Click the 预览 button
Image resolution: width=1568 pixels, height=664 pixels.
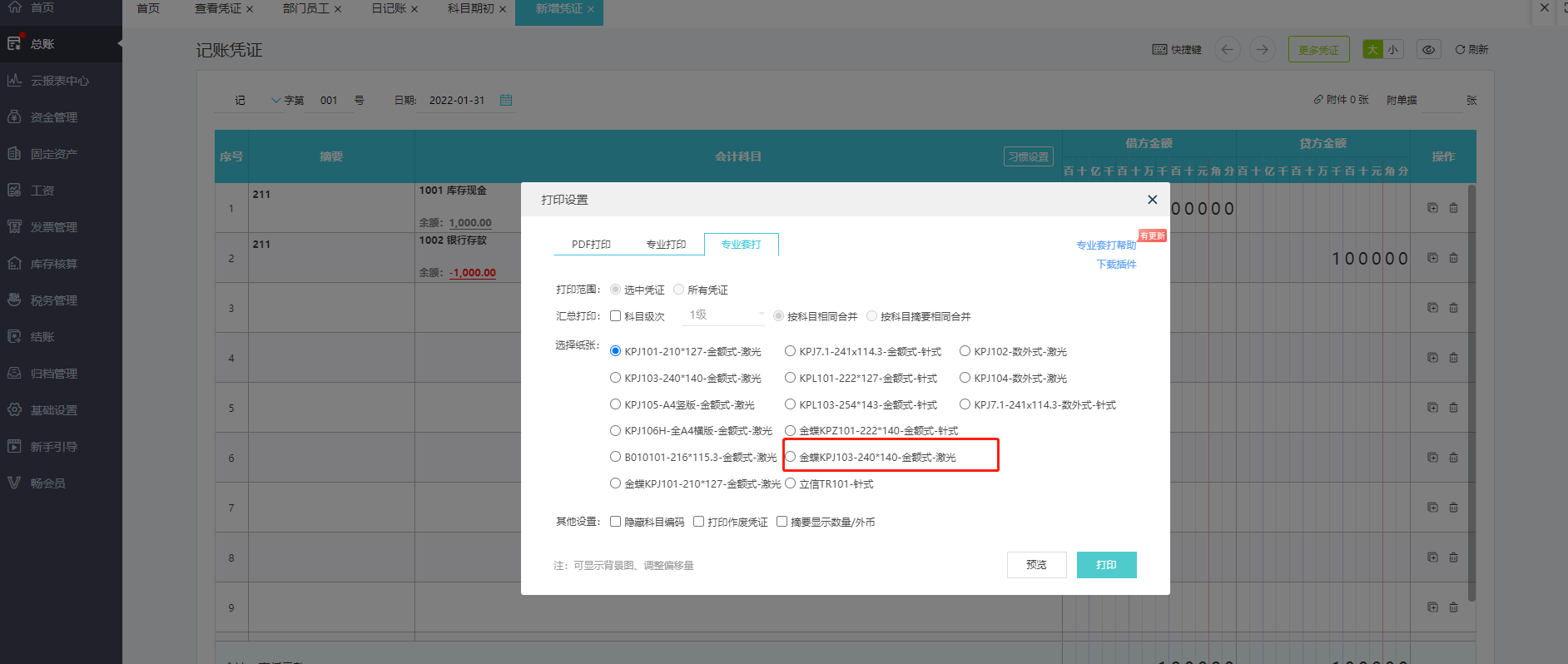[1036, 565]
